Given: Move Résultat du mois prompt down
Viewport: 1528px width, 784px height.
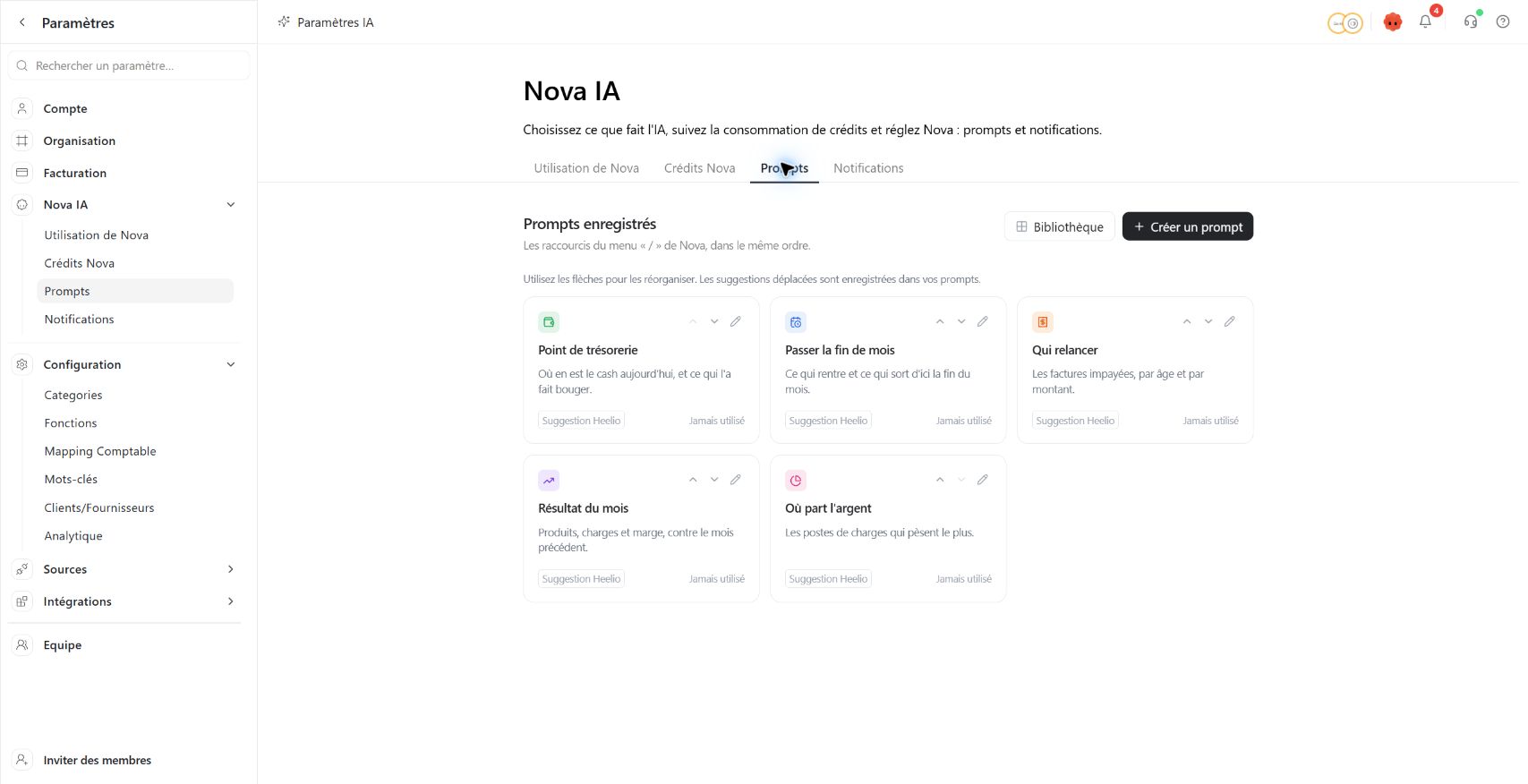Looking at the screenshot, I should point(714,480).
